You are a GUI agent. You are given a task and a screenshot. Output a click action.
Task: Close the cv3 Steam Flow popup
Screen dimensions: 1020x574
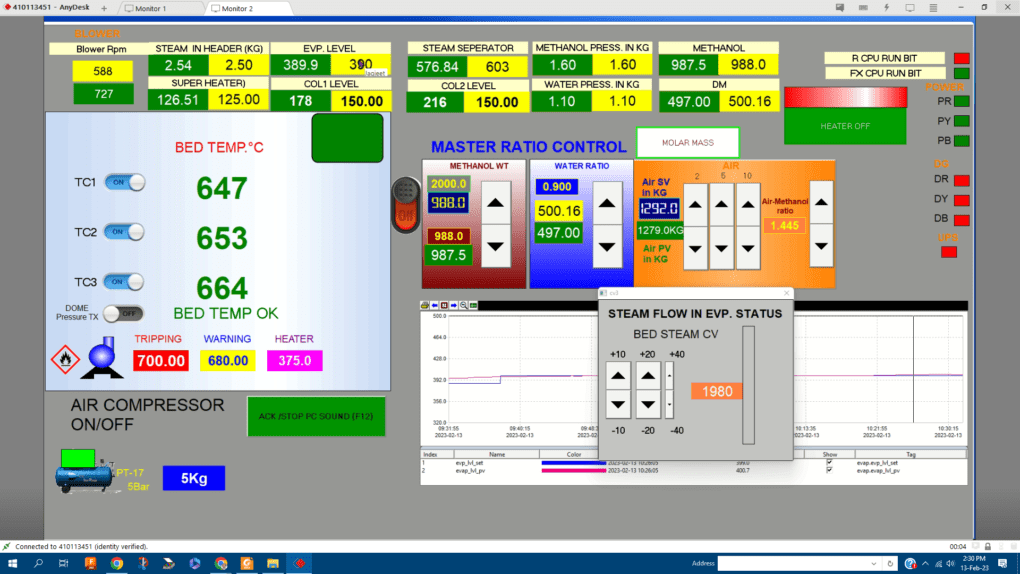click(786, 294)
